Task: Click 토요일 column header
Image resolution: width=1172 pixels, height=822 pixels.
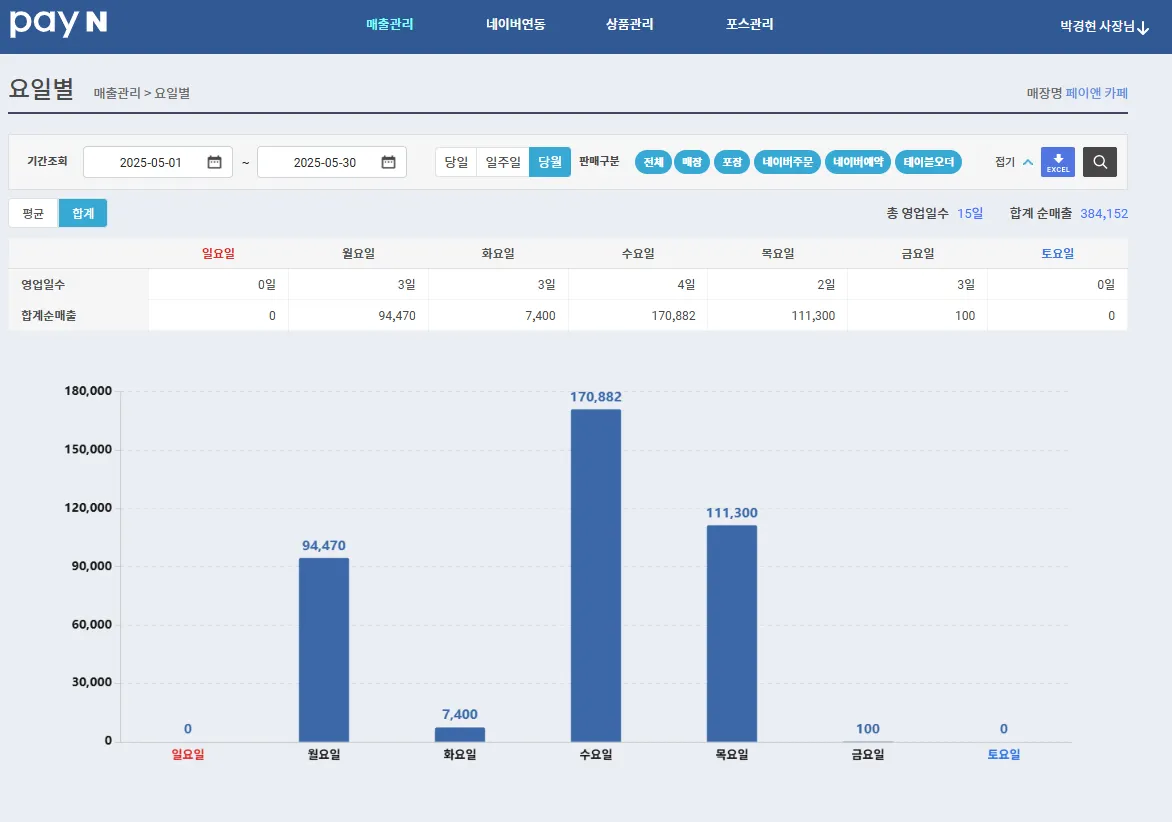Action: (x=1058, y=253)
